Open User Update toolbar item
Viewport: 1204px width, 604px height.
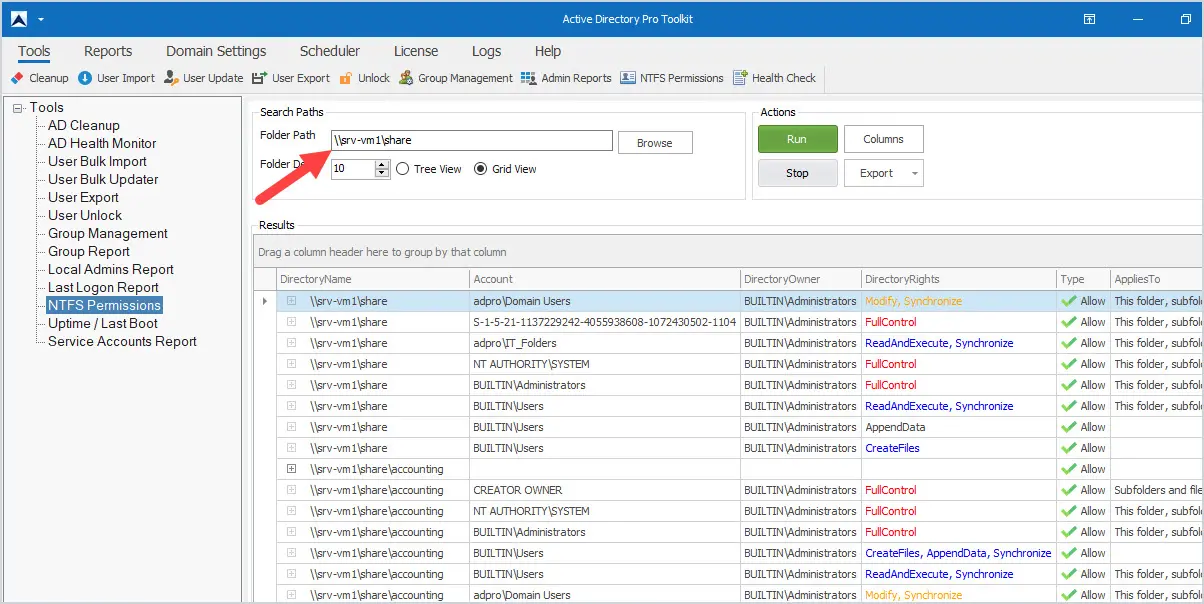pos(204,78)
